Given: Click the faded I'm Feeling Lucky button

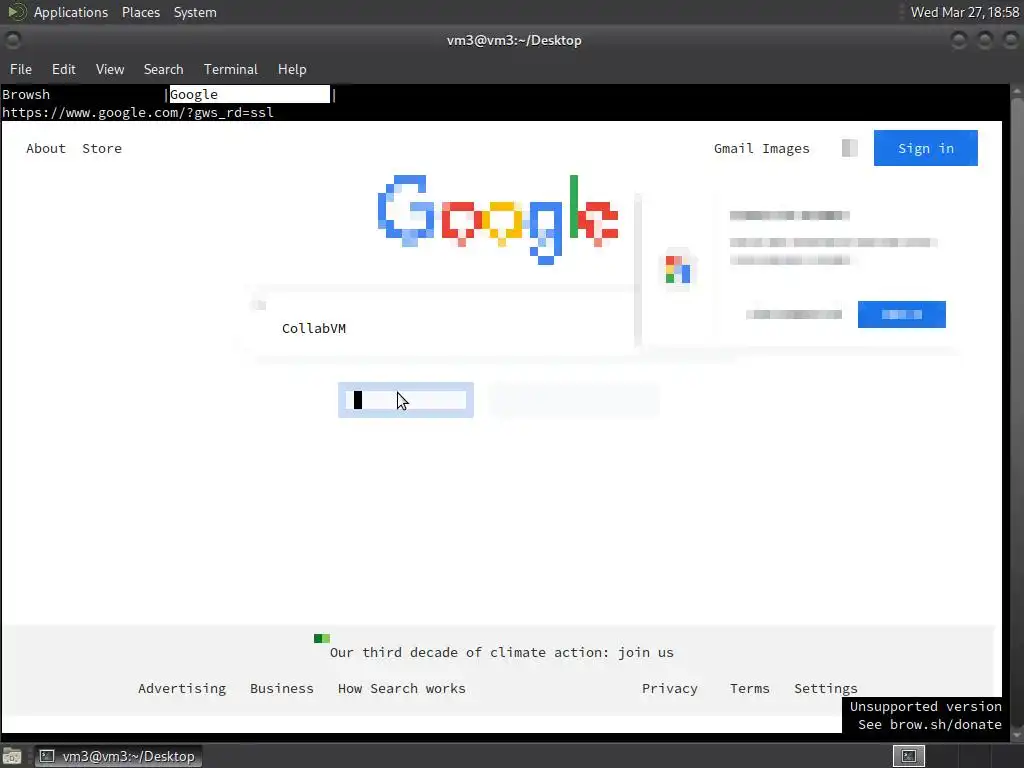Looking at the screenshot, I should (x=574, y=400).
